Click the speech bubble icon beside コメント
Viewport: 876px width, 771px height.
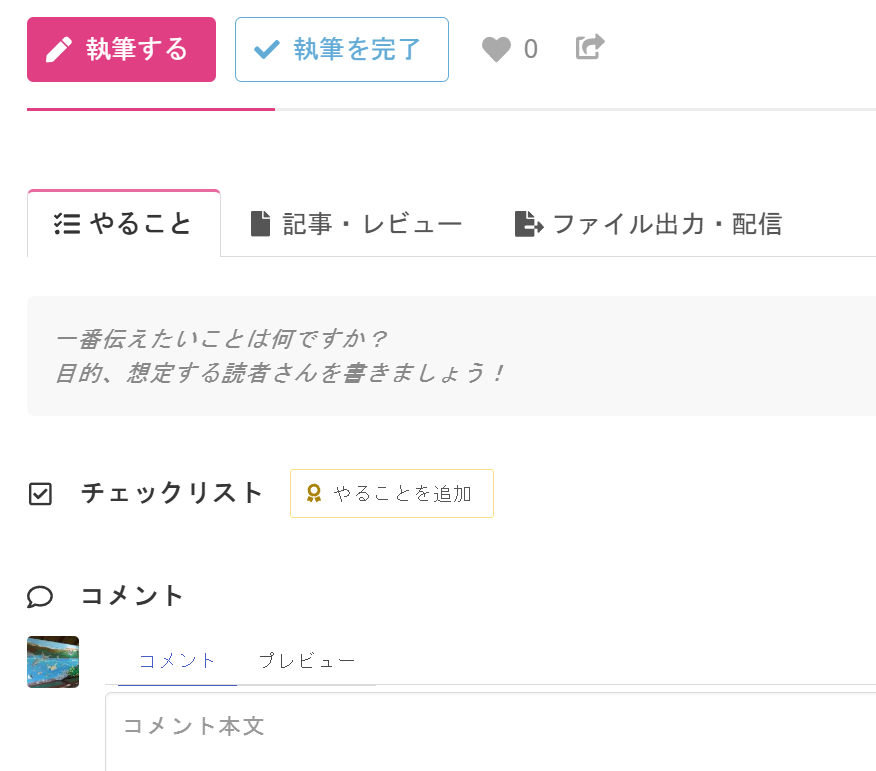click(x=40, y=597)
